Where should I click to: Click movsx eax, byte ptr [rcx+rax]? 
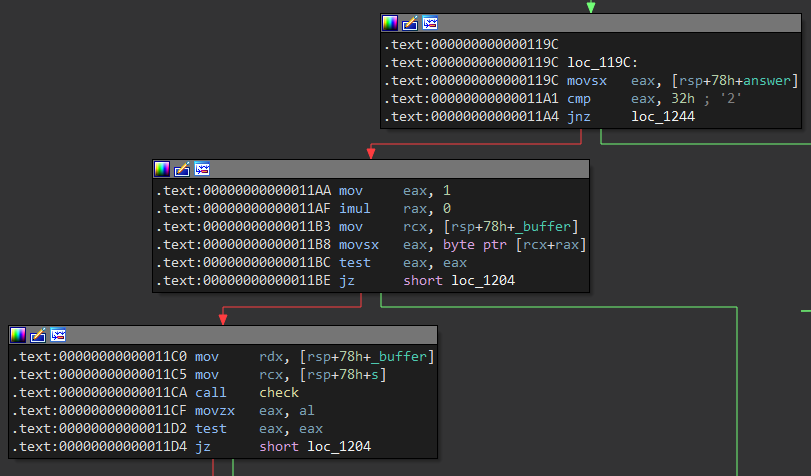pyautogui.click(x=462, y=245)
